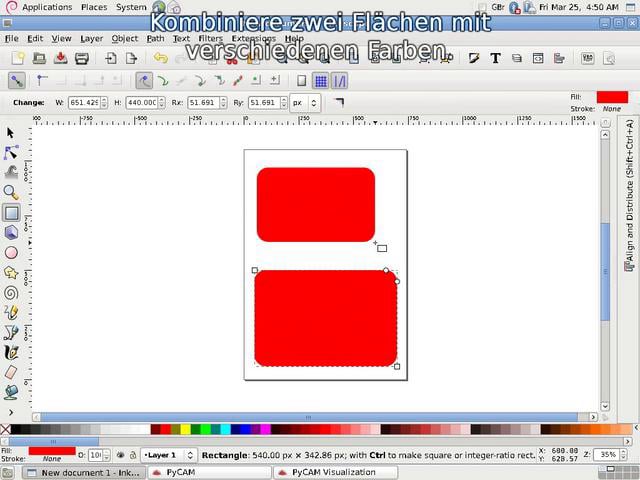640x480 pixels.
Task: Open Align and Distribute toolbar icon
Action: [559, 58]
